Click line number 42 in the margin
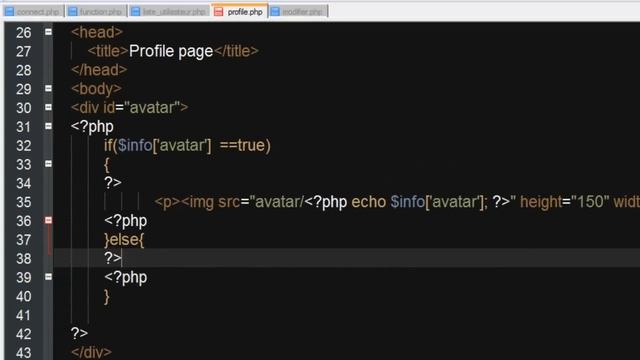Image resolution: width=640 pixels, height=360 pixels. tap(24, 334)
